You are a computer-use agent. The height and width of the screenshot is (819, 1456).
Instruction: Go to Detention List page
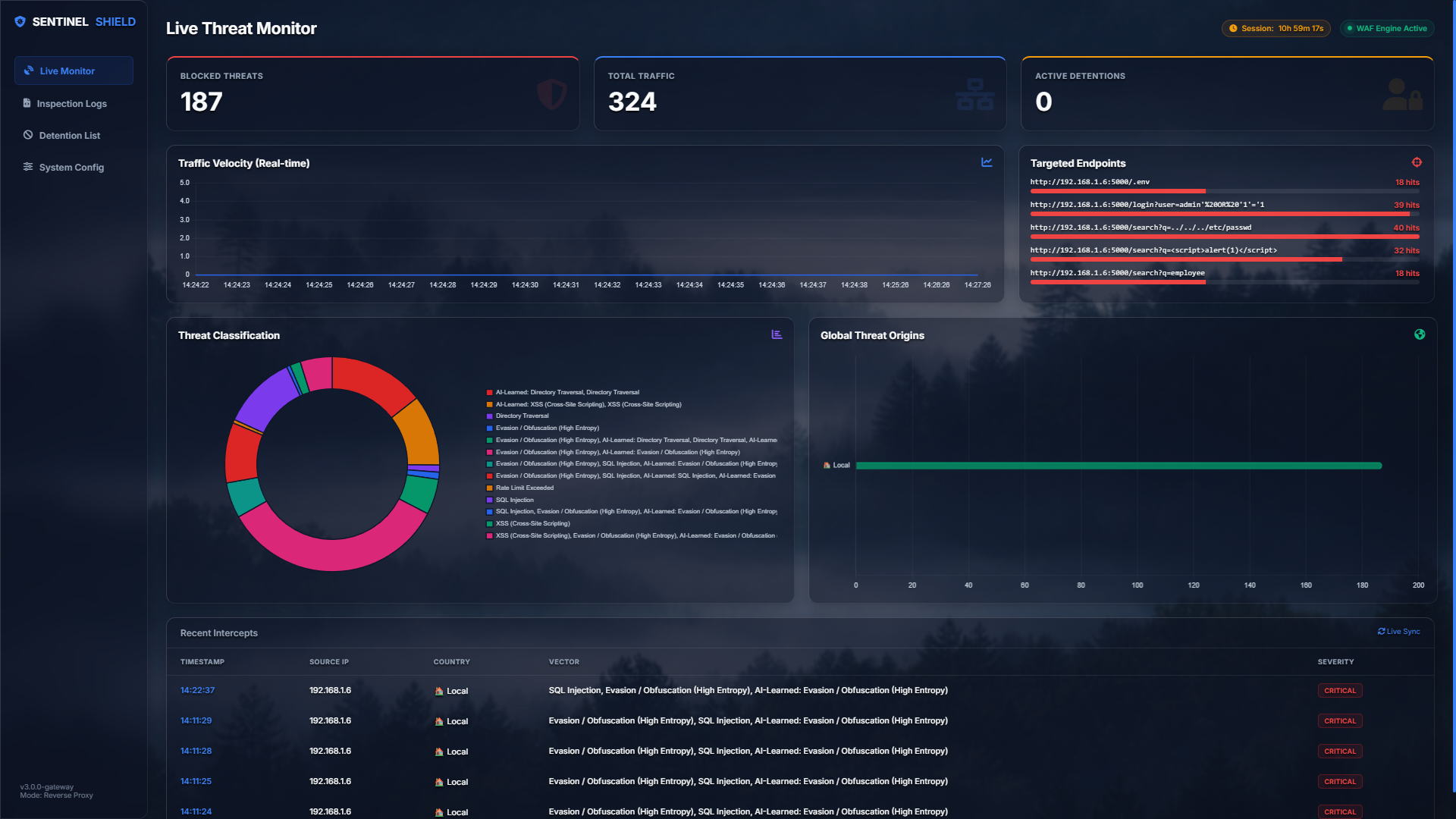[69, 135]
